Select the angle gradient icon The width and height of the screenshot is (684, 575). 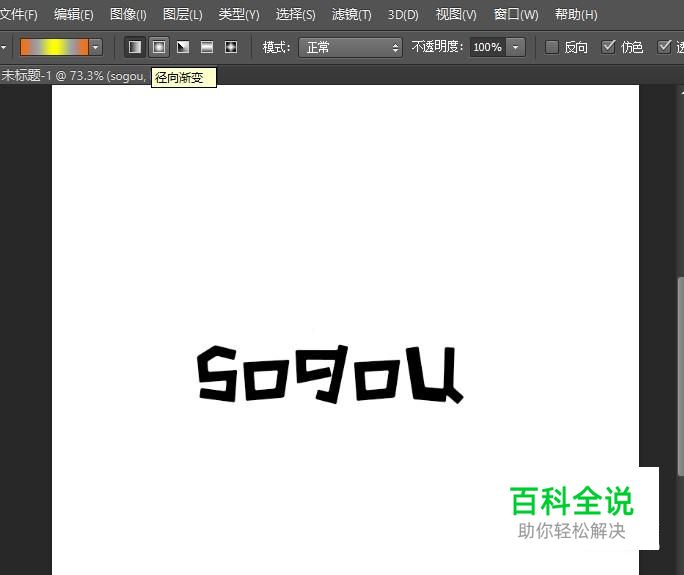[183, 47]
